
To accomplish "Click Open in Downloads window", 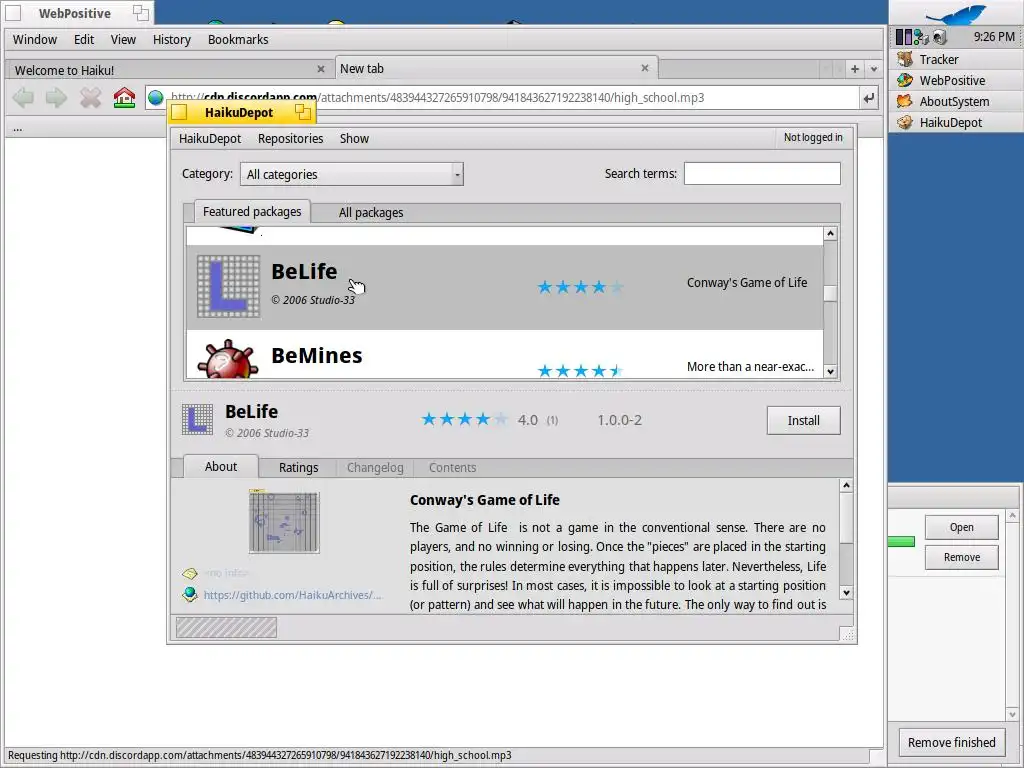I will (961, 527).
